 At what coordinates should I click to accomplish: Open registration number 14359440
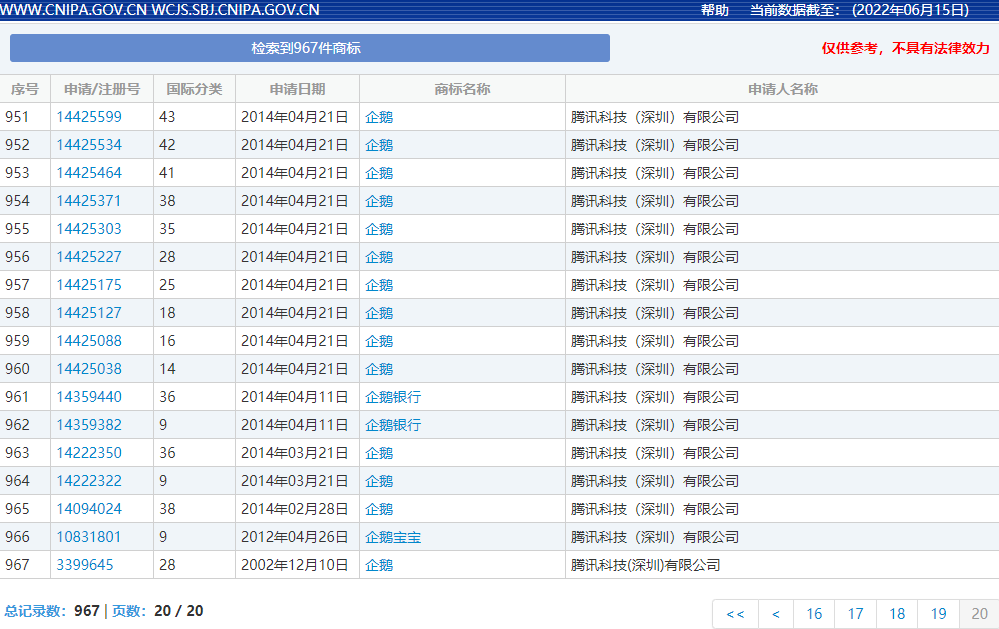point(89,397)
